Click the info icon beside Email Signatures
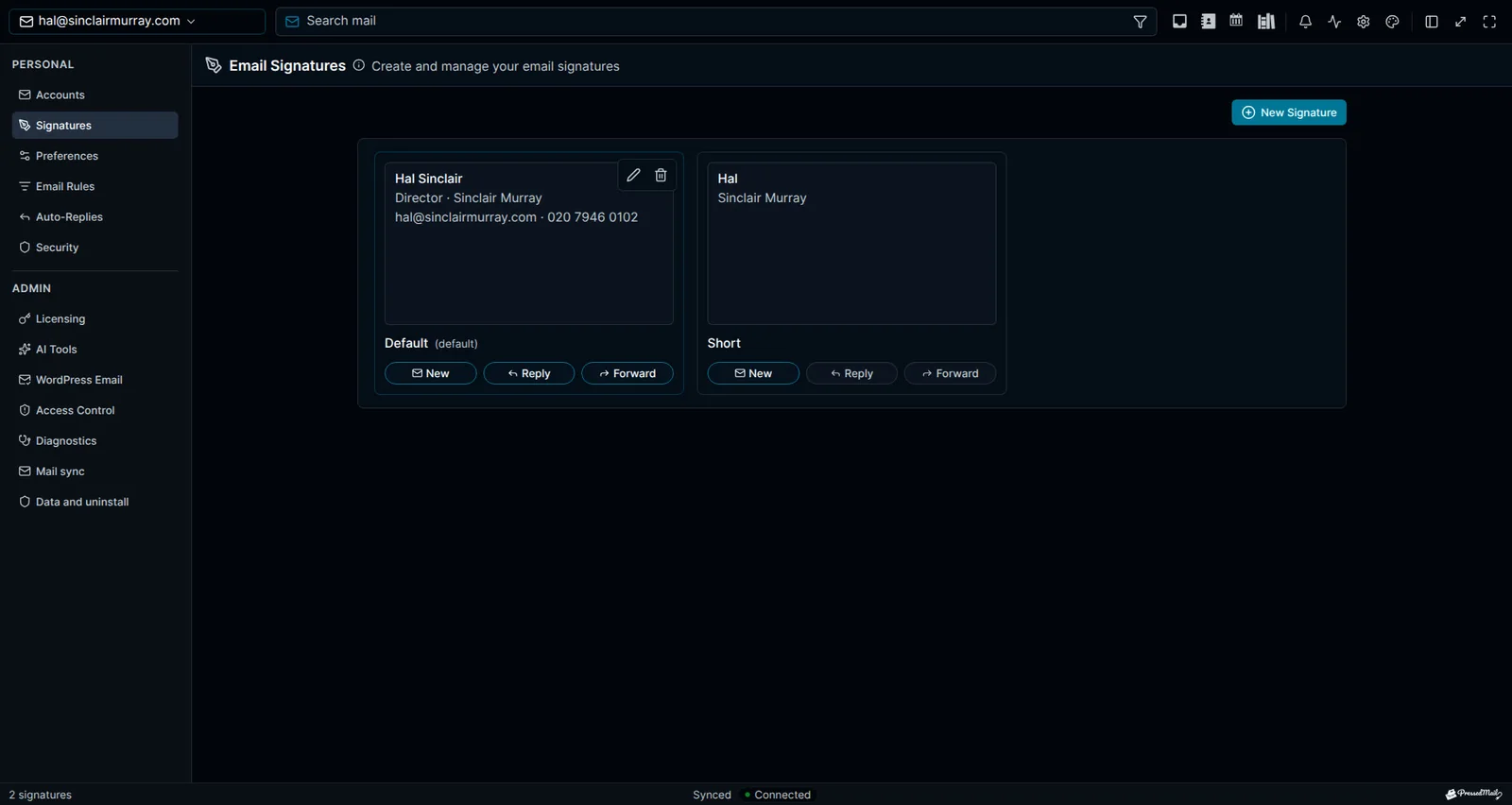Image resolution: width=1512 pixels, height=805 pixels. (x=359, y=65)
